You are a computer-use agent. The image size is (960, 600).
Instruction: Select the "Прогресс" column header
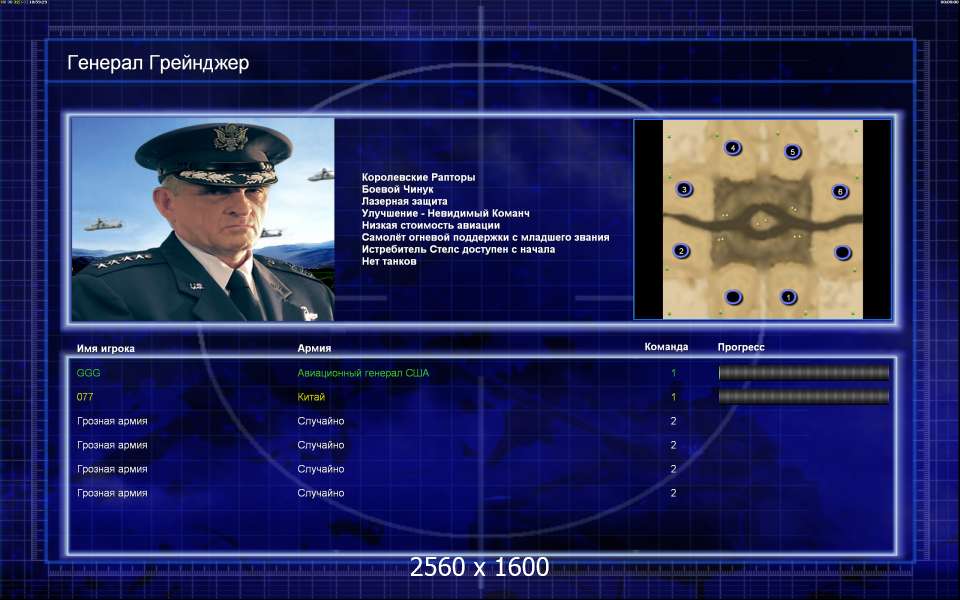click(741, 347)
